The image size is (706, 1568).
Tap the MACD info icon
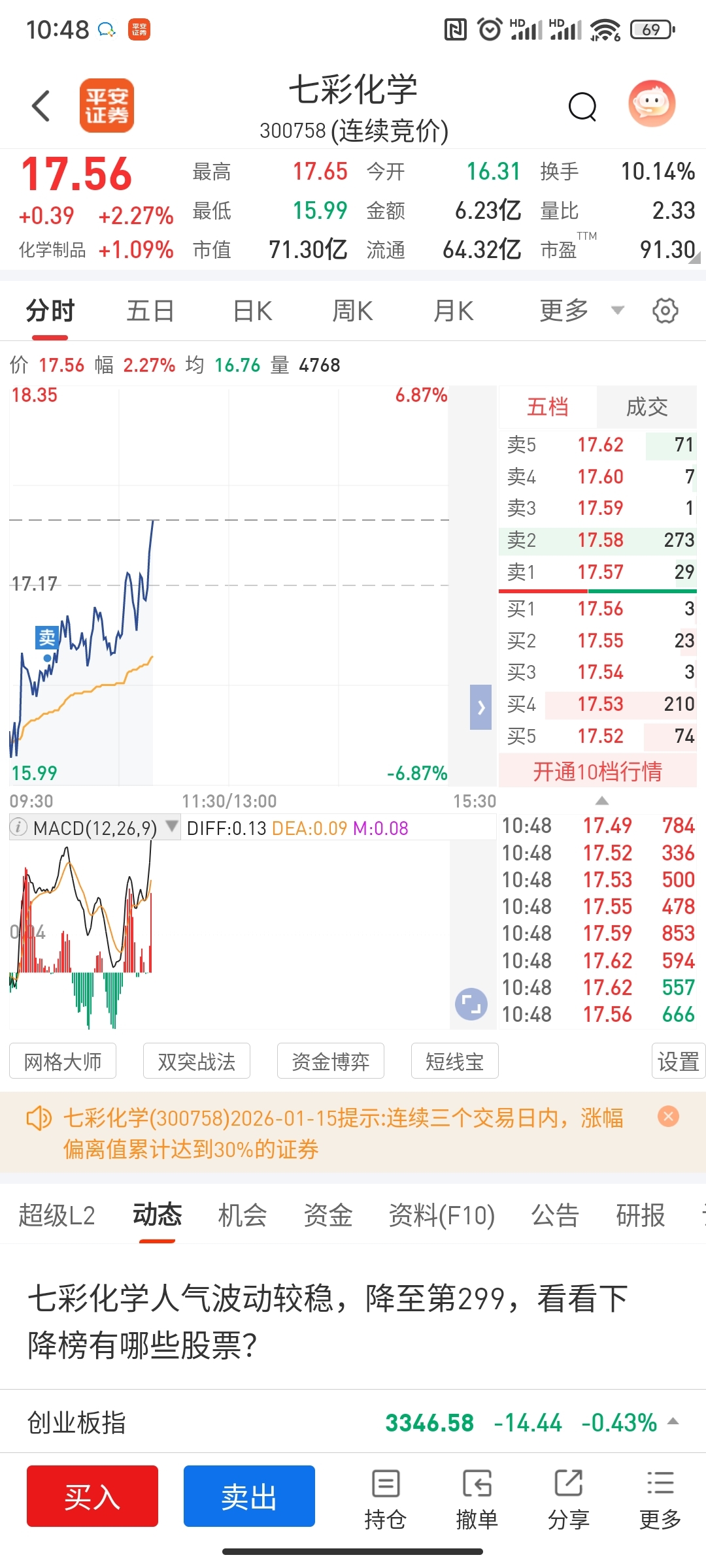pos(19,827)
